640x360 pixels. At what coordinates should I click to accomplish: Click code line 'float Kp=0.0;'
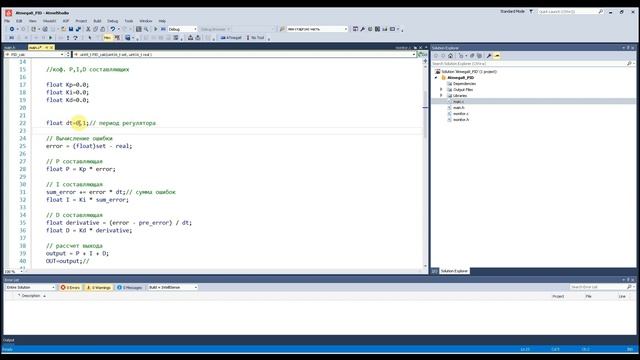pos(67,85)
